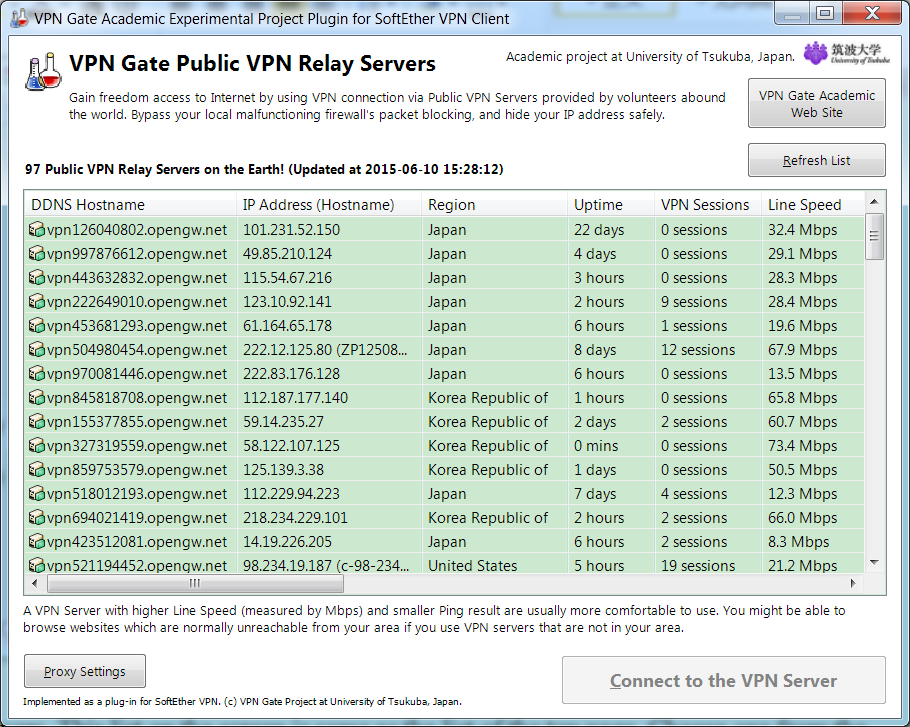Click the 0 mins uptime cell
The image size is (910, 727).
pyautogui.click(x=596, y=446)
